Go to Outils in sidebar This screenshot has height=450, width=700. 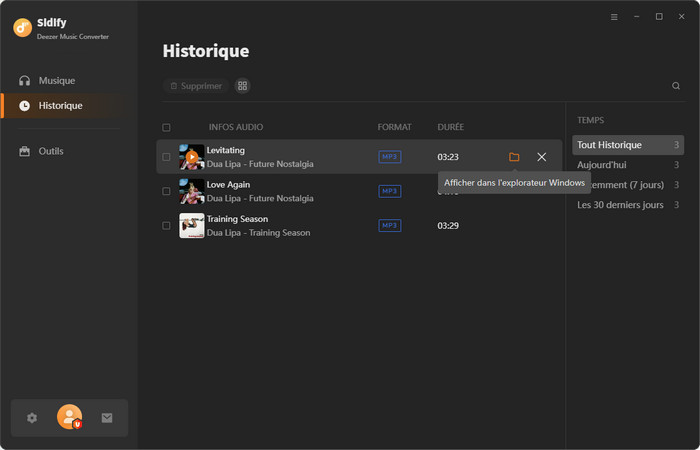click(51, 151)
